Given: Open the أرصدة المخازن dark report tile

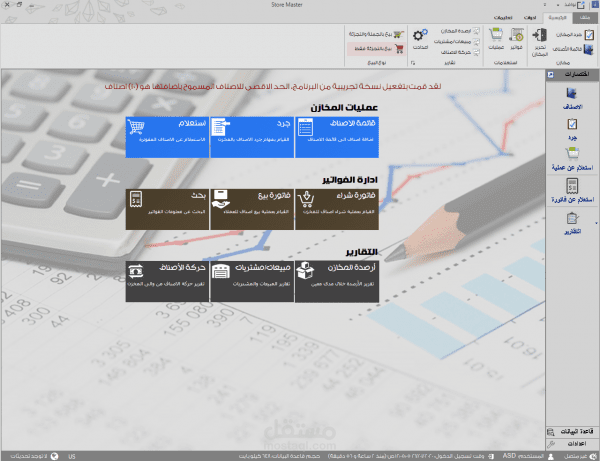Looking at the screenshot, I should [x=337, y=282].
